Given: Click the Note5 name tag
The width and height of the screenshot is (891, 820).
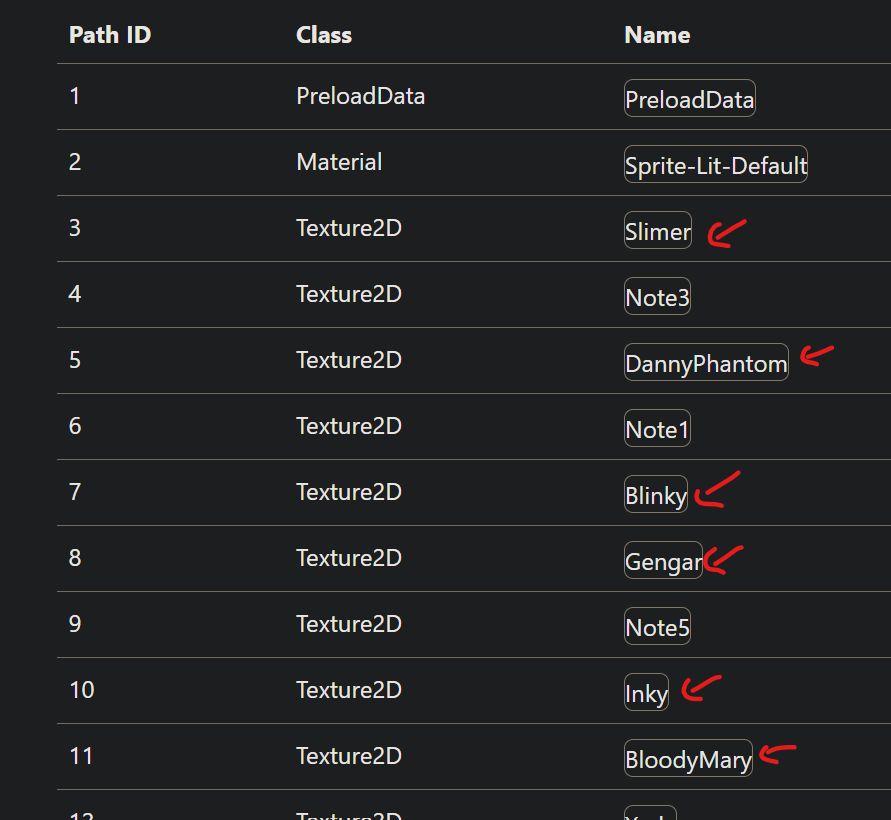Looking at the screenshot, I should (657, 627).
